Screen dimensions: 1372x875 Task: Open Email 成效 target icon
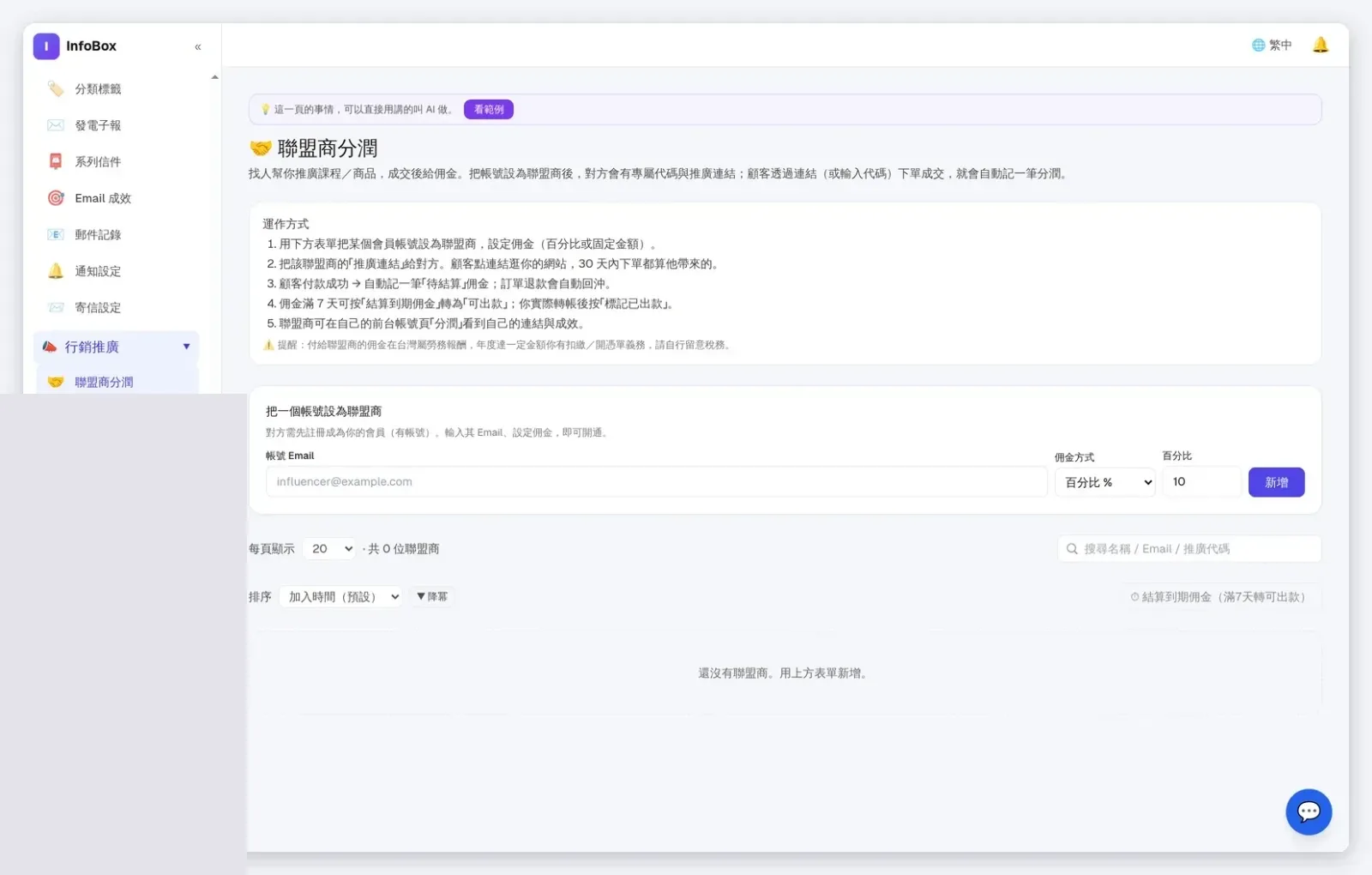tap(56, 198)
